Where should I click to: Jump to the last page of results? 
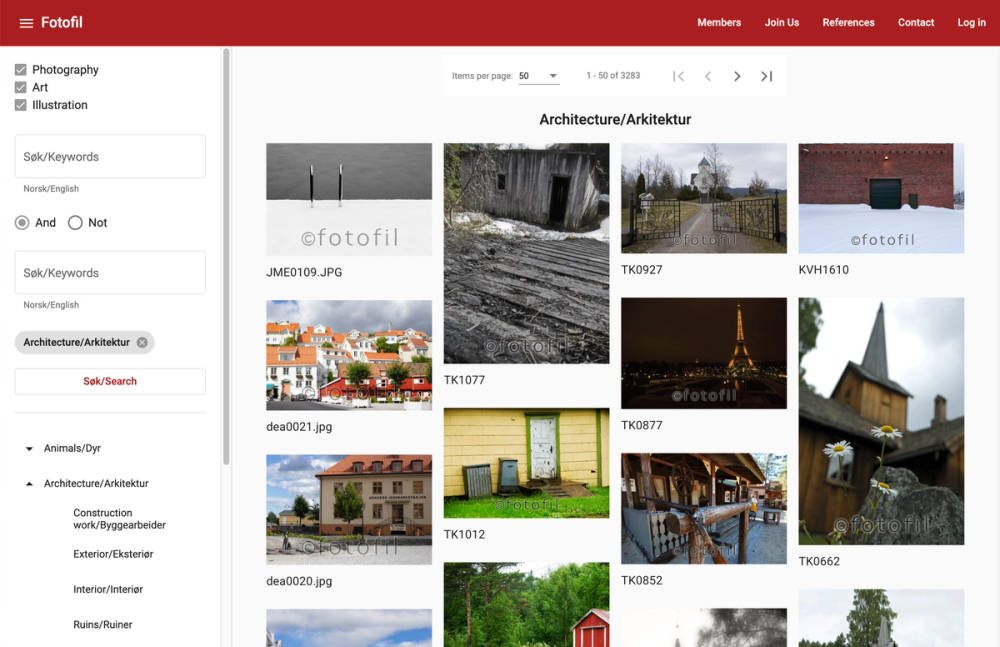(767, 76)
